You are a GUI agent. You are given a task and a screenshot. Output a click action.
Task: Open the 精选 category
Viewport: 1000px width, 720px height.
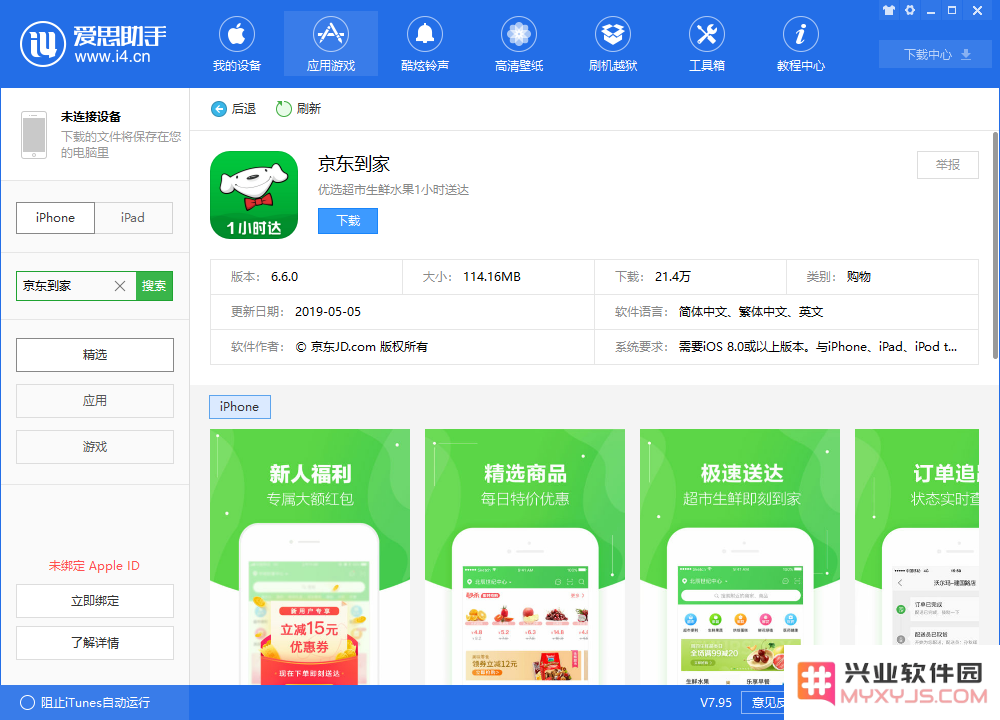click(x=95, y=355)
